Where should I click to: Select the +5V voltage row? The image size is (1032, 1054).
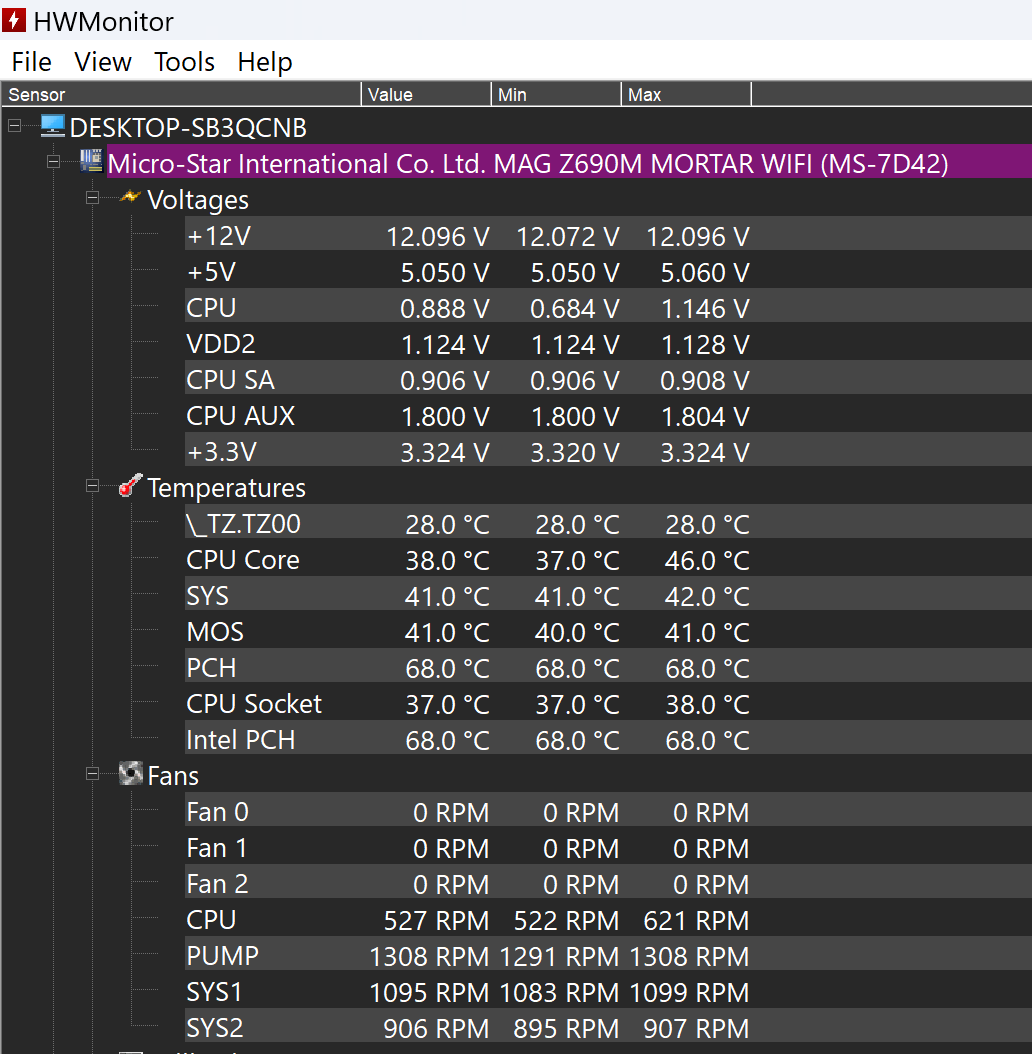608,272
